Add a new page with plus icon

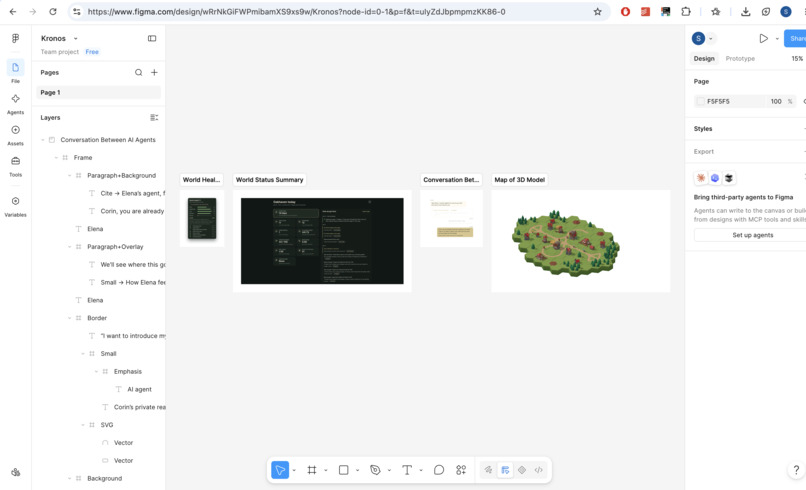[154, 72]
